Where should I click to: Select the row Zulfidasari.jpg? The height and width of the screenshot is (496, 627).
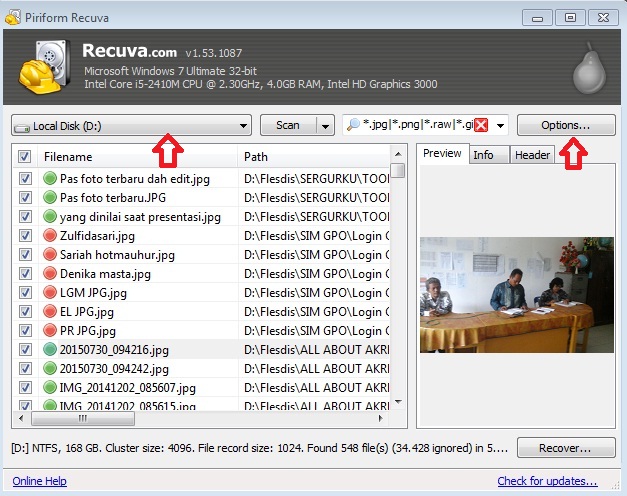(x=201, y=235)
